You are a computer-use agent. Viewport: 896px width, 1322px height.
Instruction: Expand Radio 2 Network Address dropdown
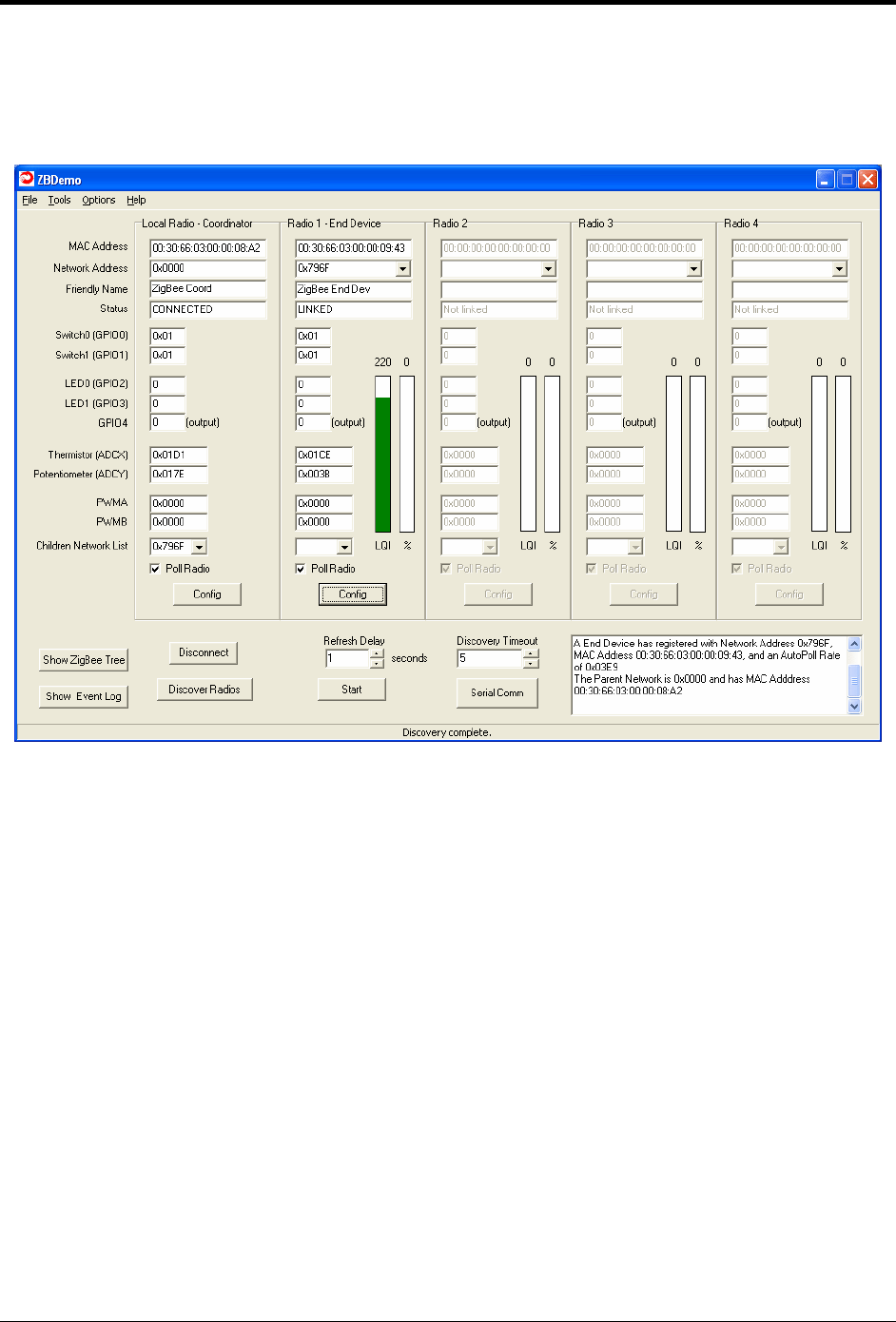(549, 269)
